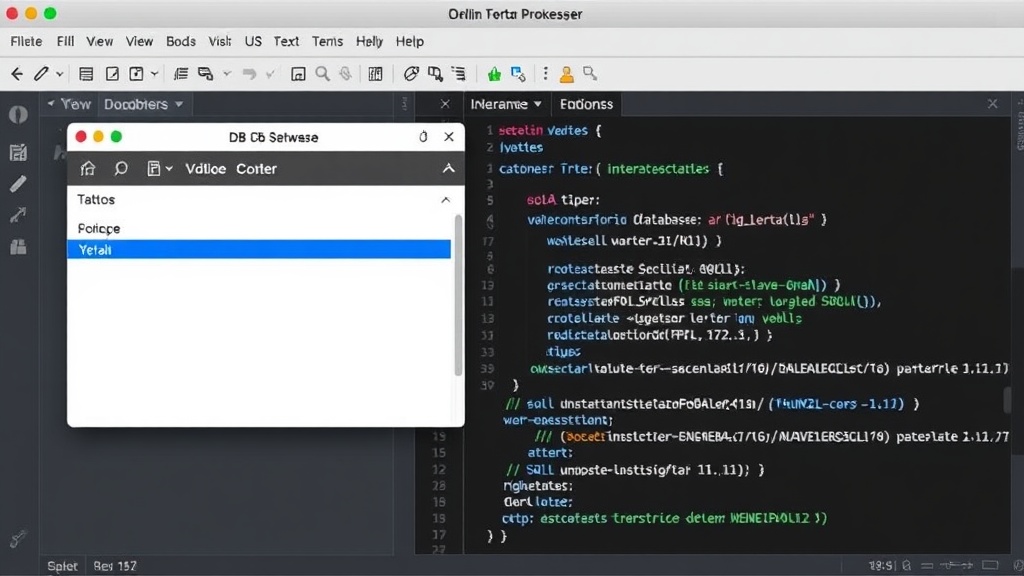This screenshot has width=1024, height=576.
Task: Open the Fill menu
Action: [65, 41]
